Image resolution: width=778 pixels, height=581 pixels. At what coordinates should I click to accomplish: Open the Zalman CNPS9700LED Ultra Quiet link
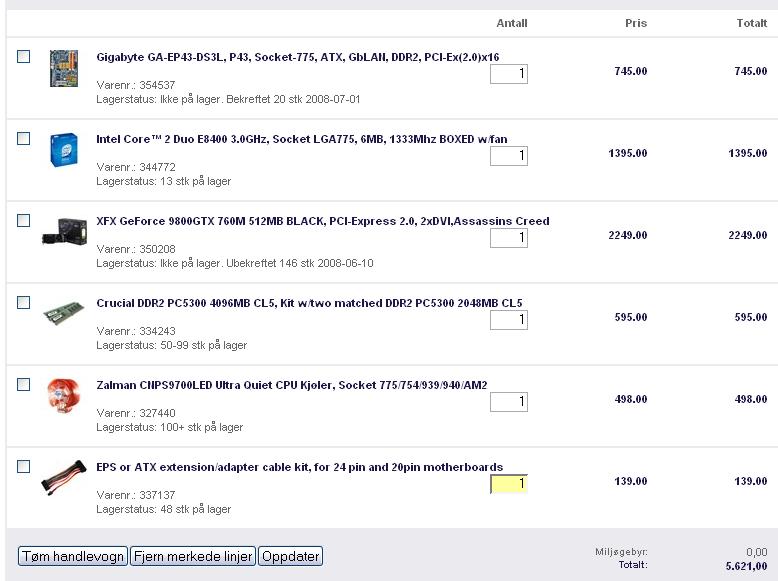coord(292,385)
